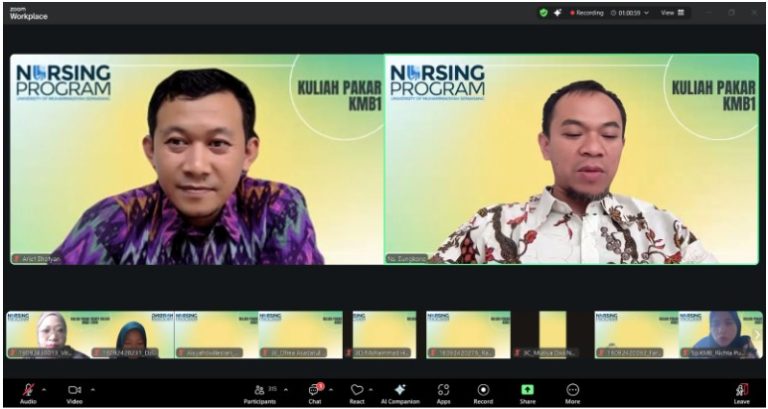
Task: Click the red Recording indicator
Action: coord(586,13)
